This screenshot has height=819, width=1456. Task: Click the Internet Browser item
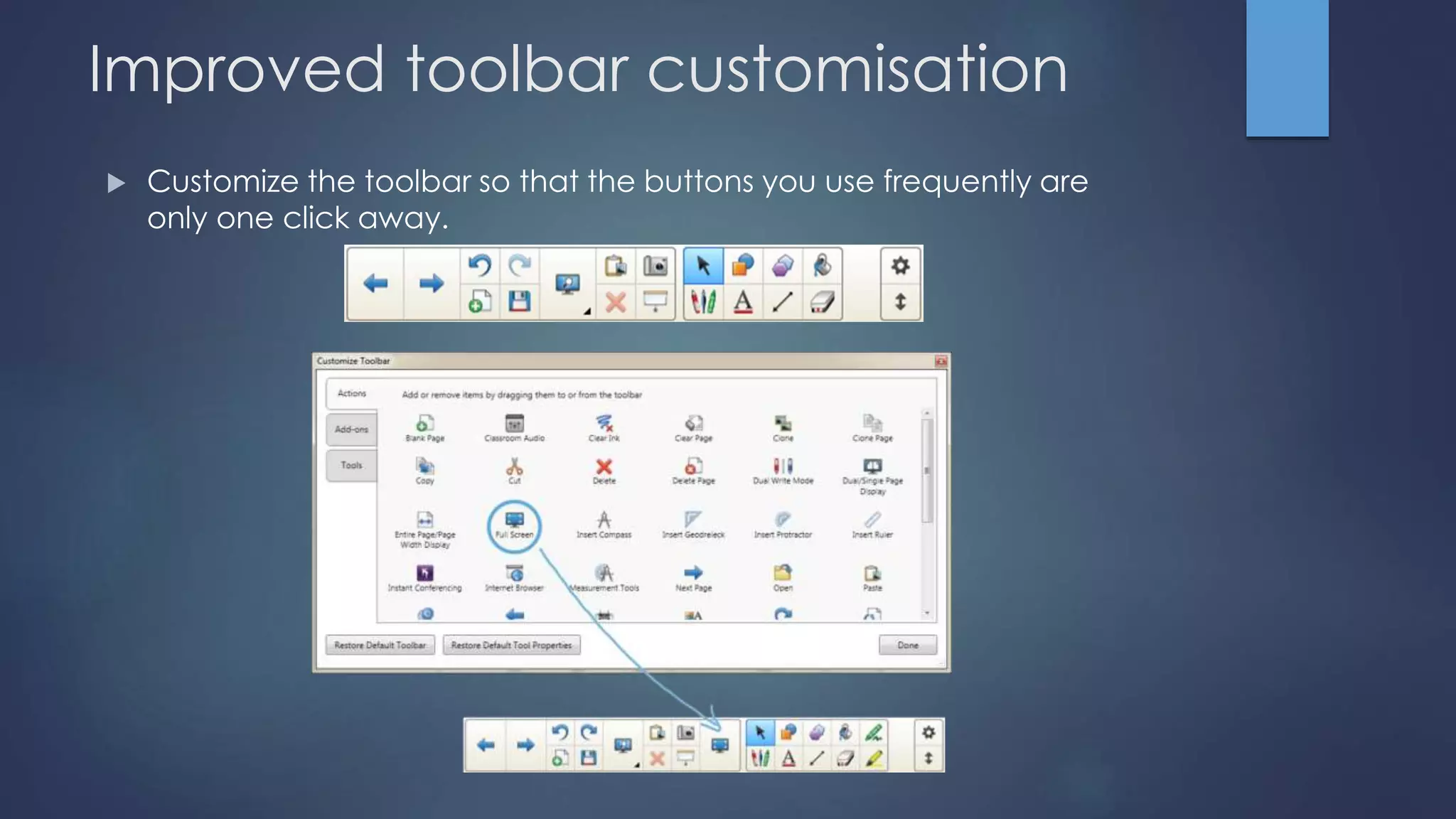coord(514,579)
